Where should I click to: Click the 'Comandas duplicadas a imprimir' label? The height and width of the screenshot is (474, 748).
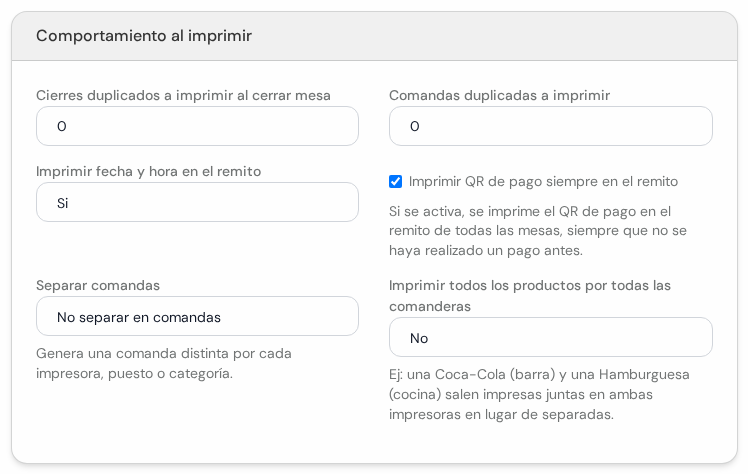(x=499, y=95)
